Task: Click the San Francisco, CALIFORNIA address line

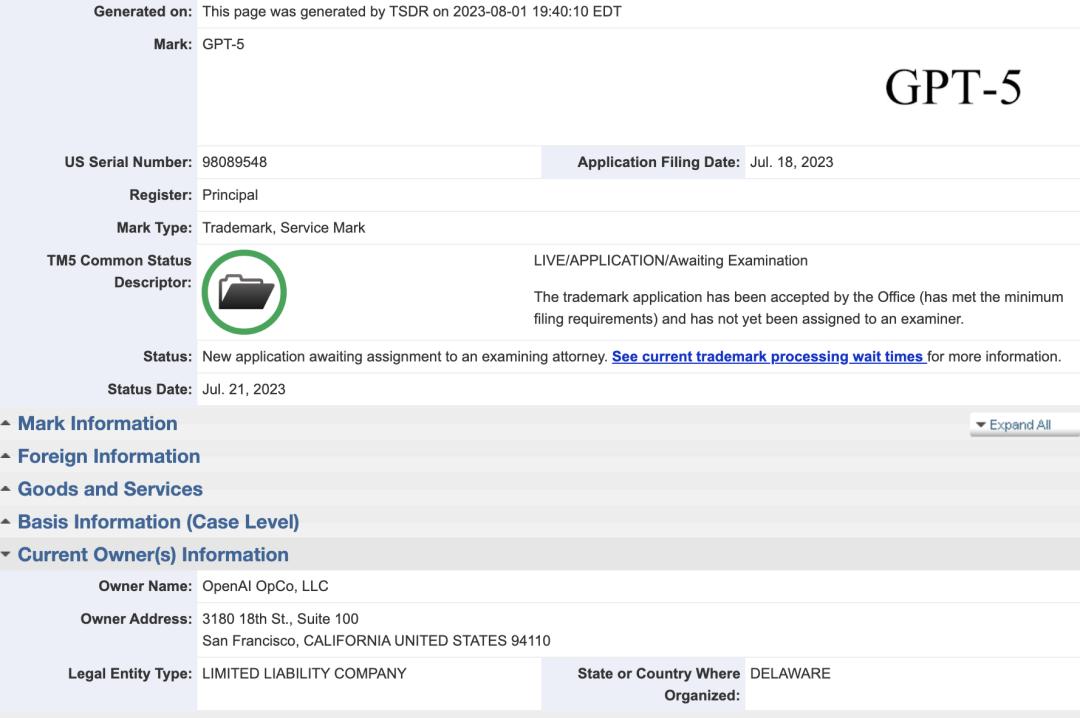Action: click(x=376, y=641)
